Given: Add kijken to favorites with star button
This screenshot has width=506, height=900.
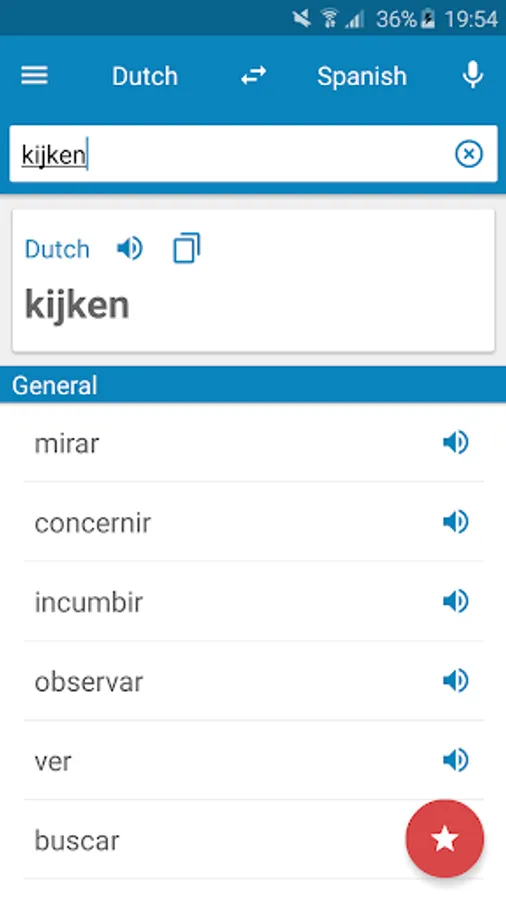Looking at the screenshot, I should click(x=445, y=839).
